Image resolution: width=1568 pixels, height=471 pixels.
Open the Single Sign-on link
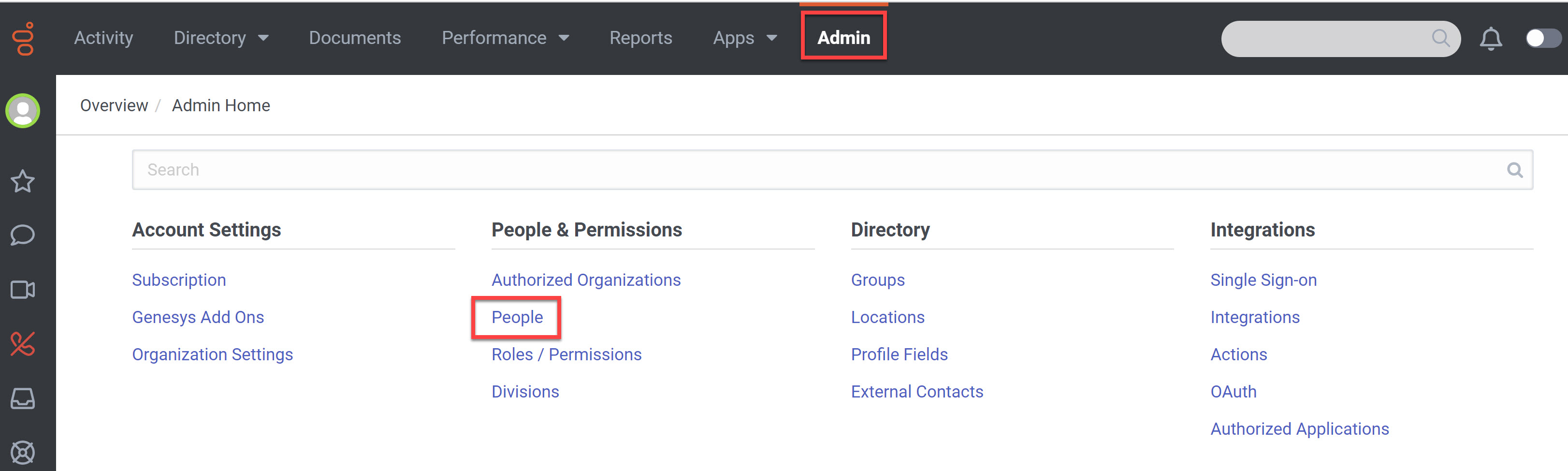(x=1263, y=280)
